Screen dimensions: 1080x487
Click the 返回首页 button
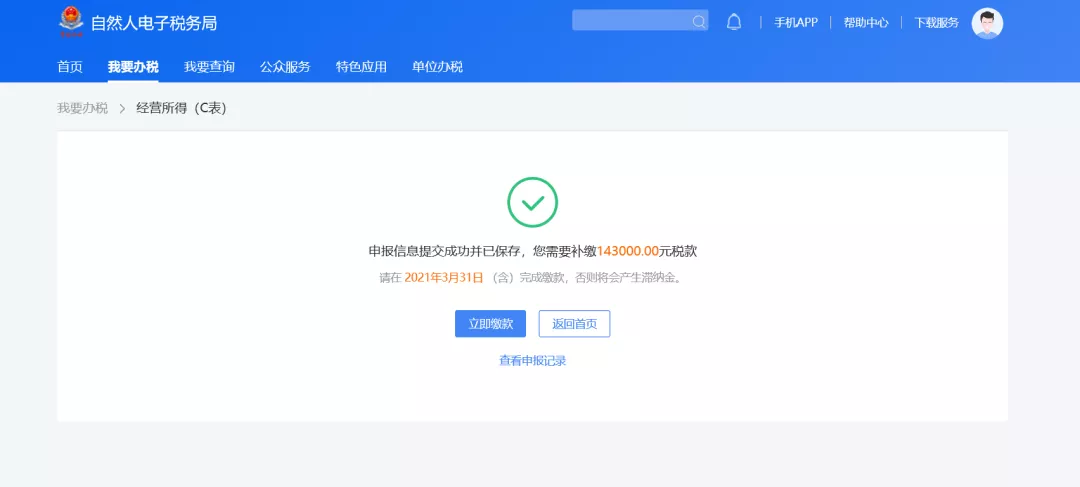[574, 324]
